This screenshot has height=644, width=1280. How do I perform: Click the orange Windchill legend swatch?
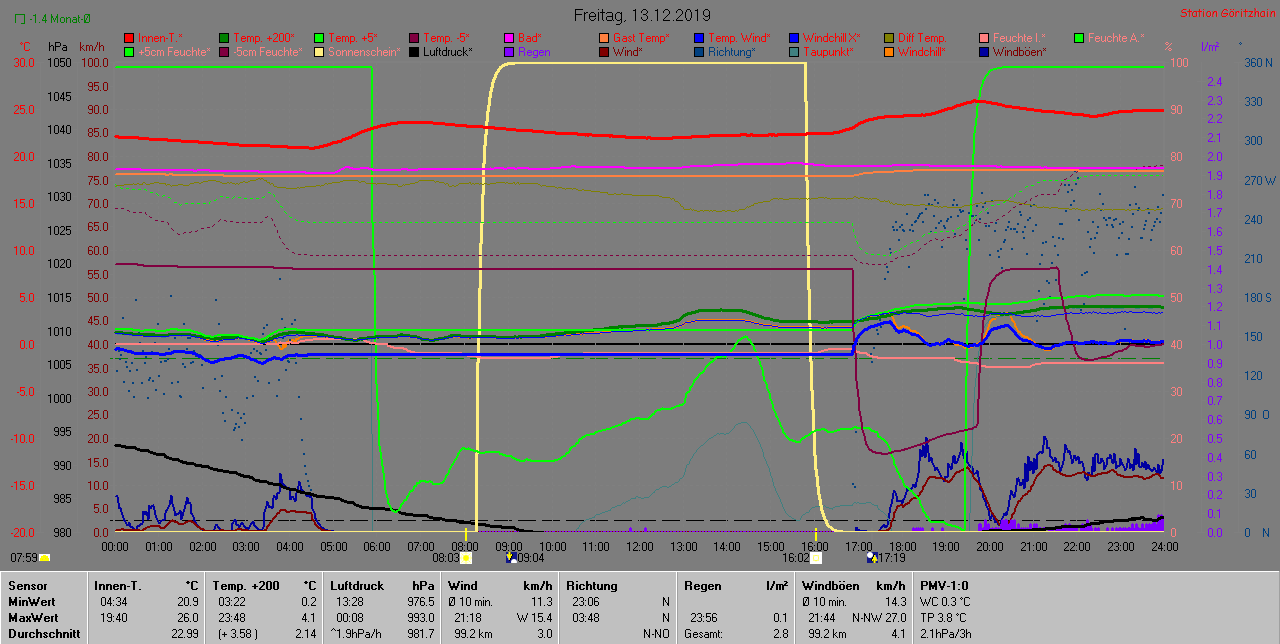[x=890, y=51]
